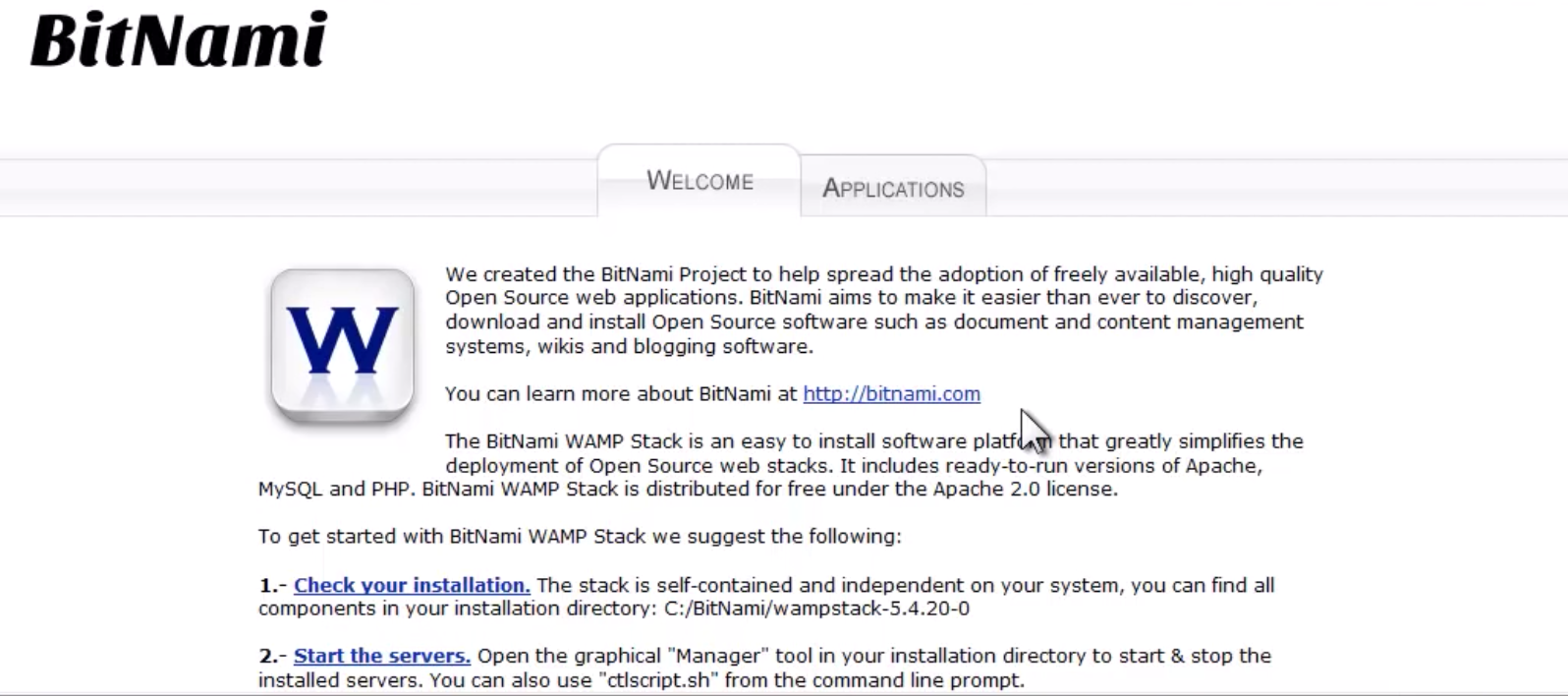The height and width of the screenshot is (696, 1568).
Task: Click the BitNami logo at top
Action: 179,40
